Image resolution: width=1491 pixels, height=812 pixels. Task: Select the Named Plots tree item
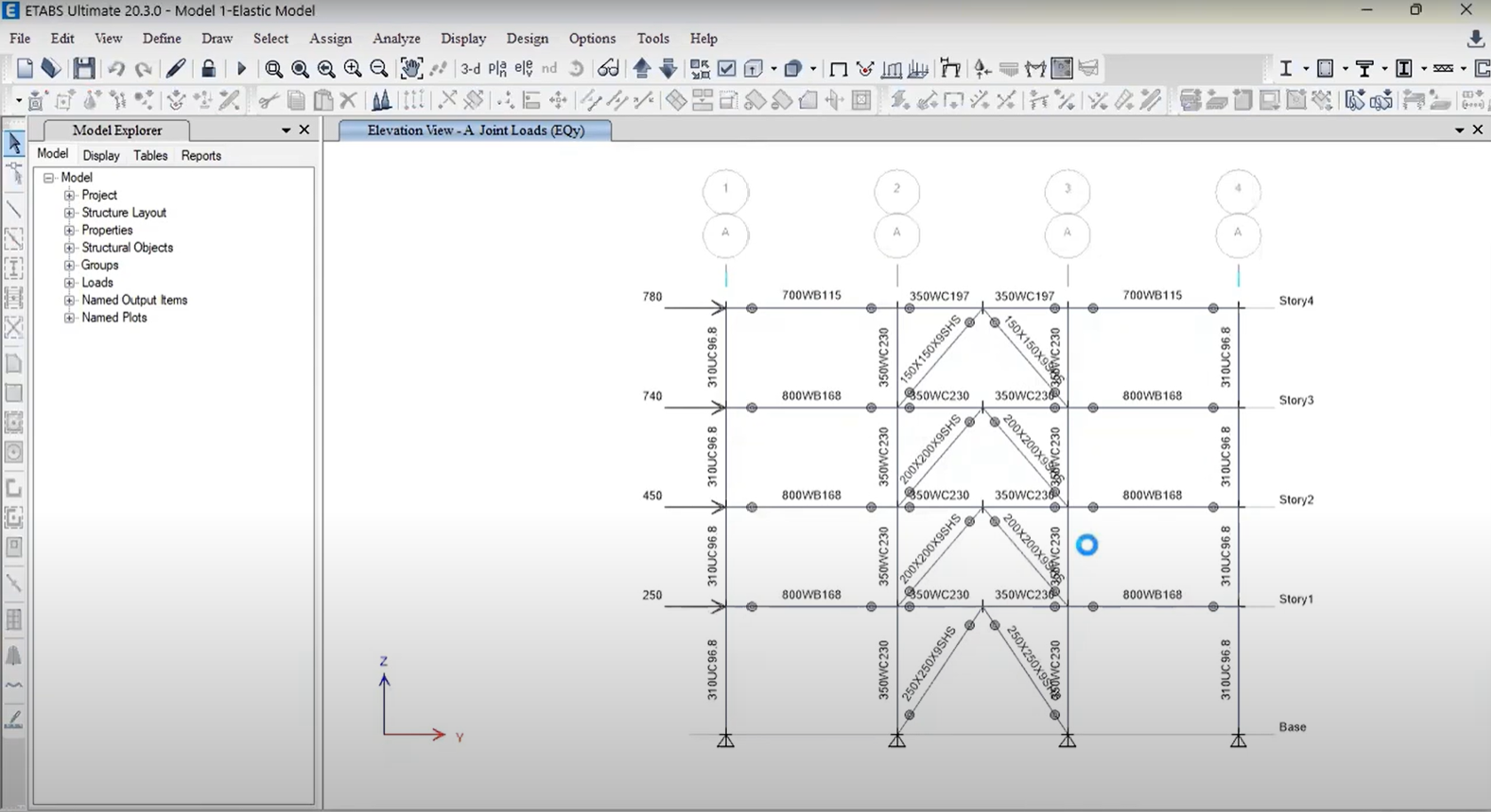[114, 317]
